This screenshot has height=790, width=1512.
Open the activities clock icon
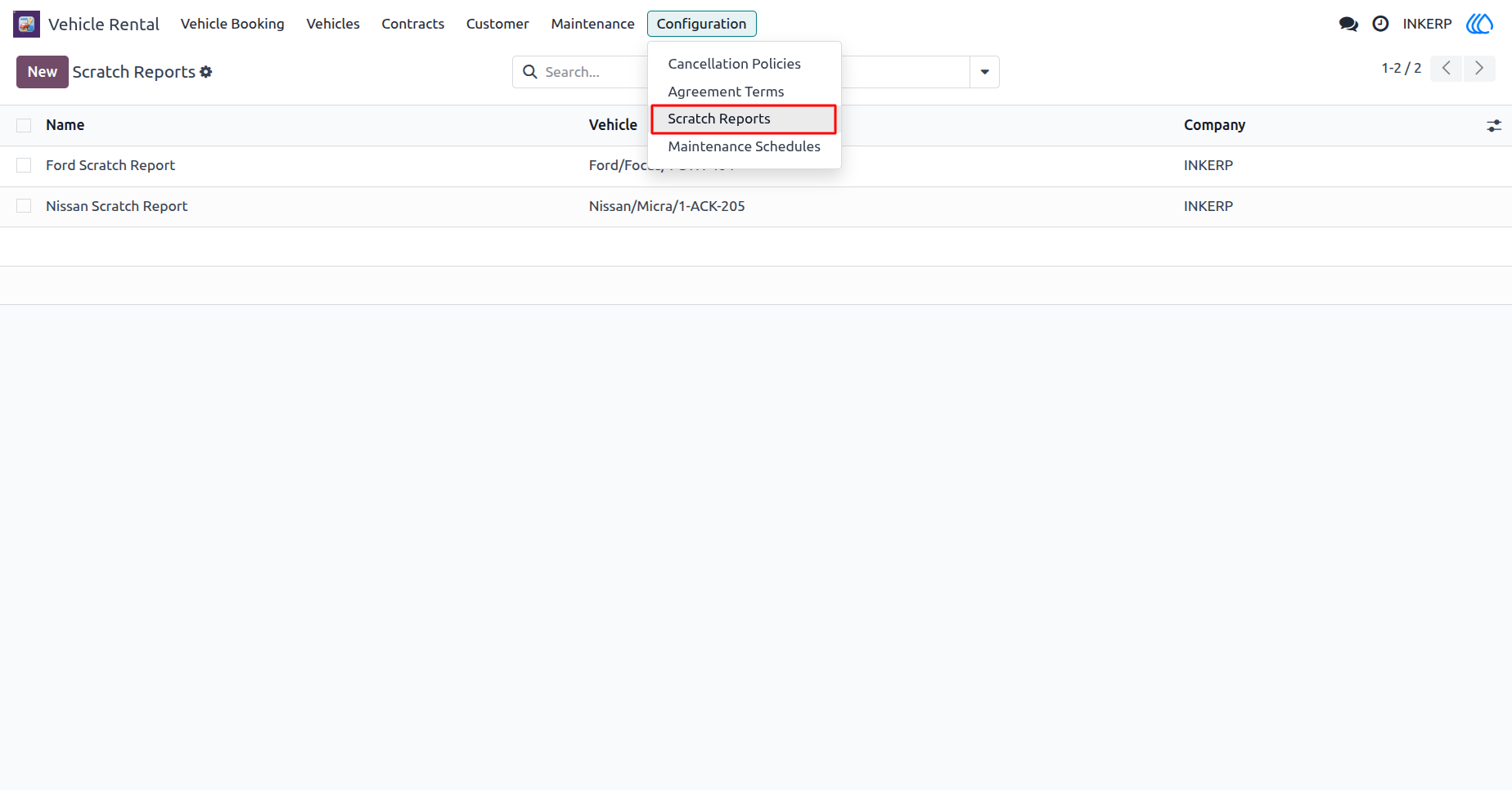point(1380,24)
